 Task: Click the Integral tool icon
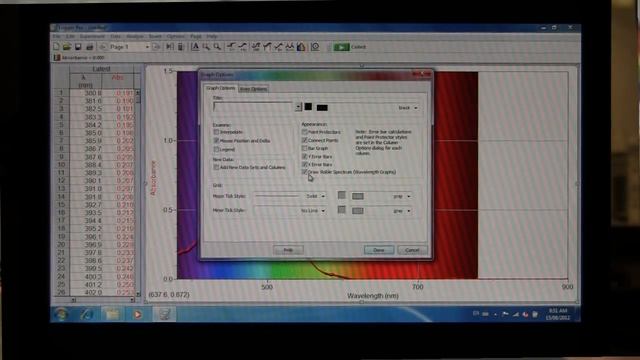tap(267, 47)
